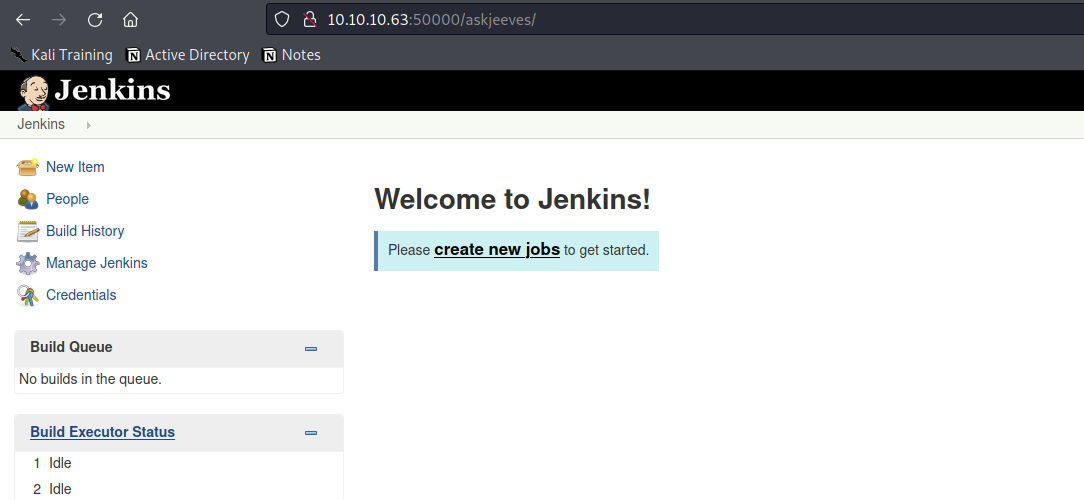Open the Build Executor Status link
This screenshot has height=500, width=1084.
102,432
